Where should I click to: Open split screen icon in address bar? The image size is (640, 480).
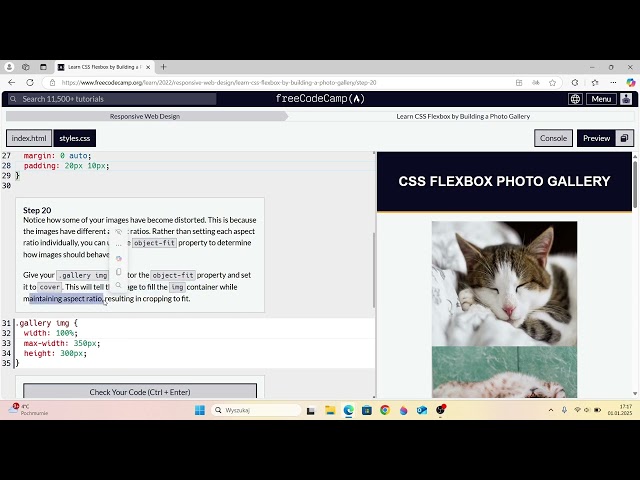coord(519,82)
